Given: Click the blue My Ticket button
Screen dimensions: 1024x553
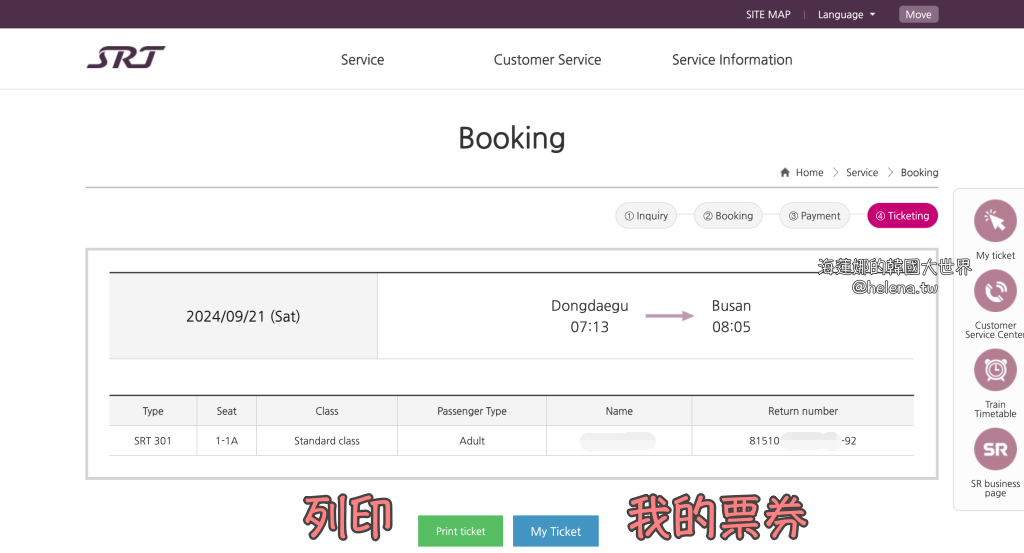Looking at the screenshot, I should click(x=555, y=531).
